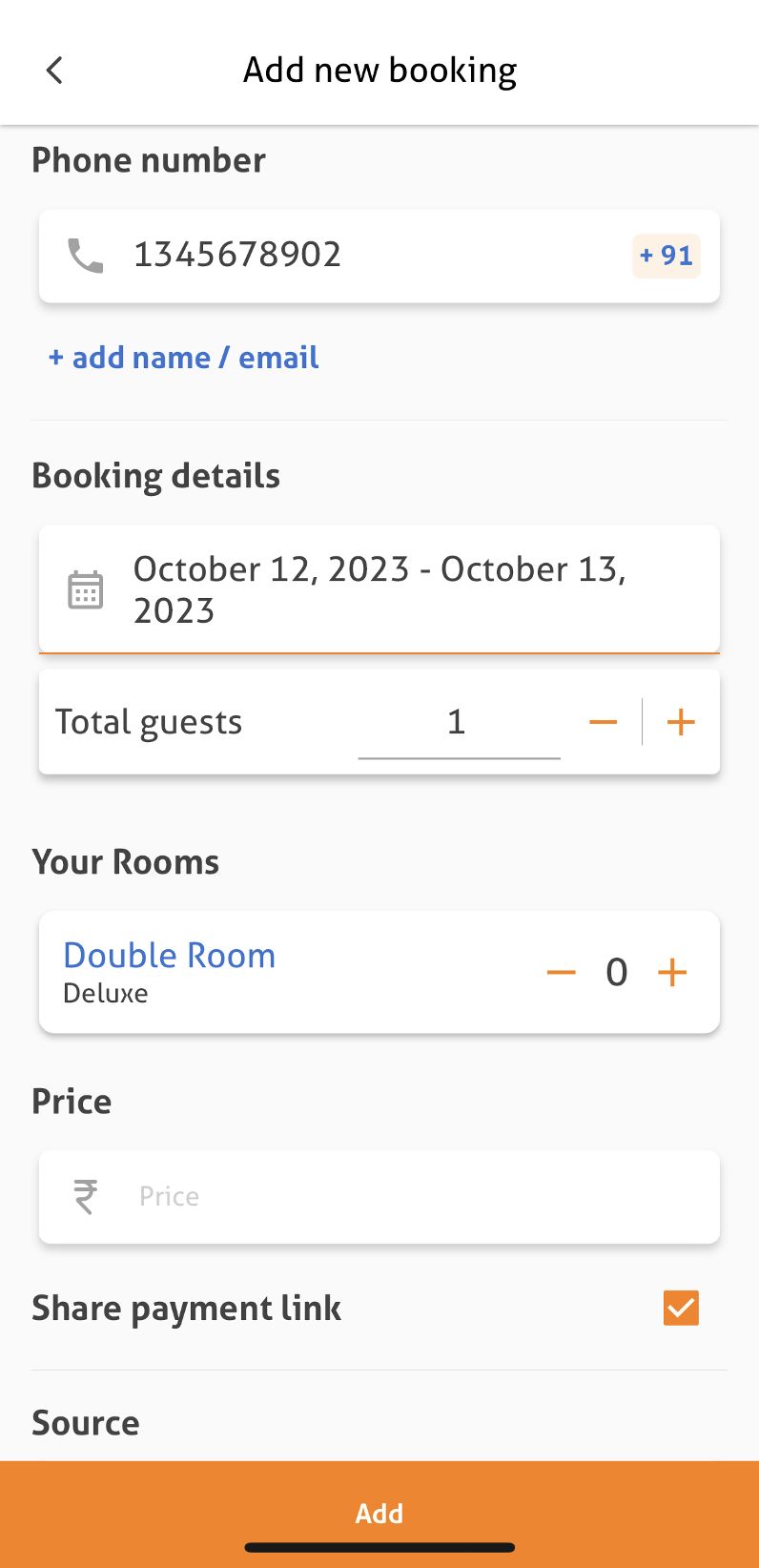
Task: Tap the Source section heading
Action: [86, 1423]
